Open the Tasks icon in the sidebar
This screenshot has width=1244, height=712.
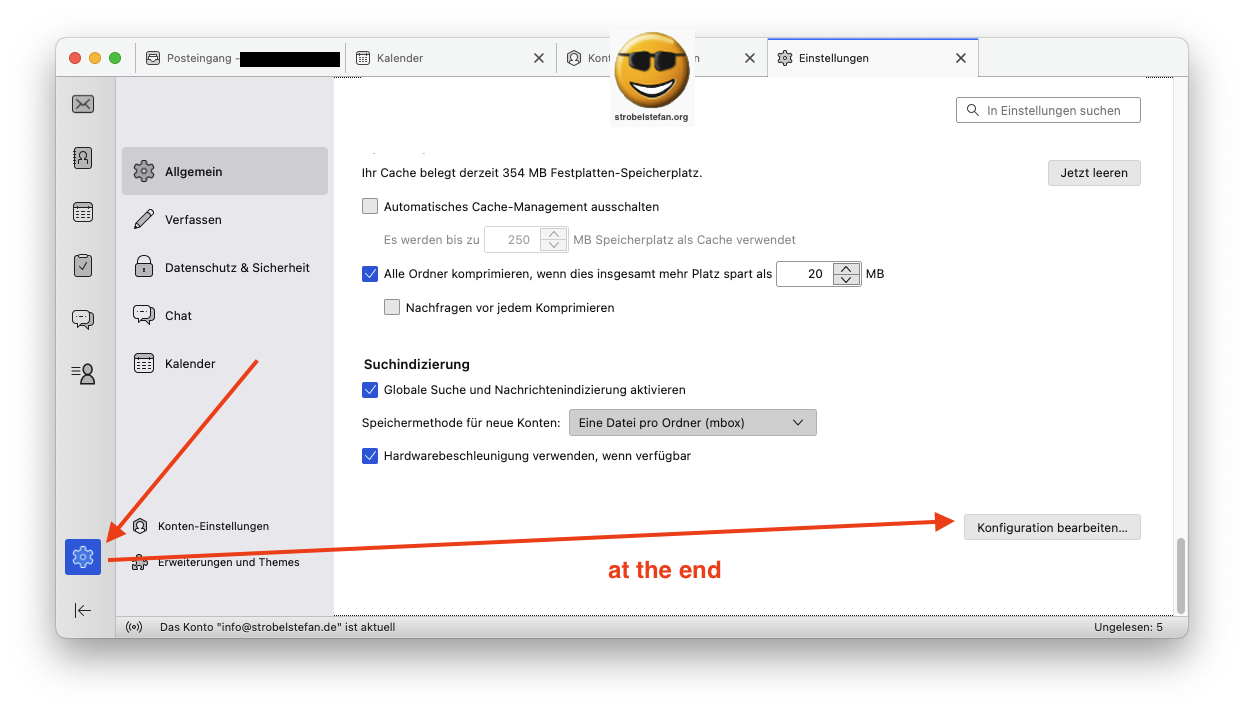click(83, 265)
